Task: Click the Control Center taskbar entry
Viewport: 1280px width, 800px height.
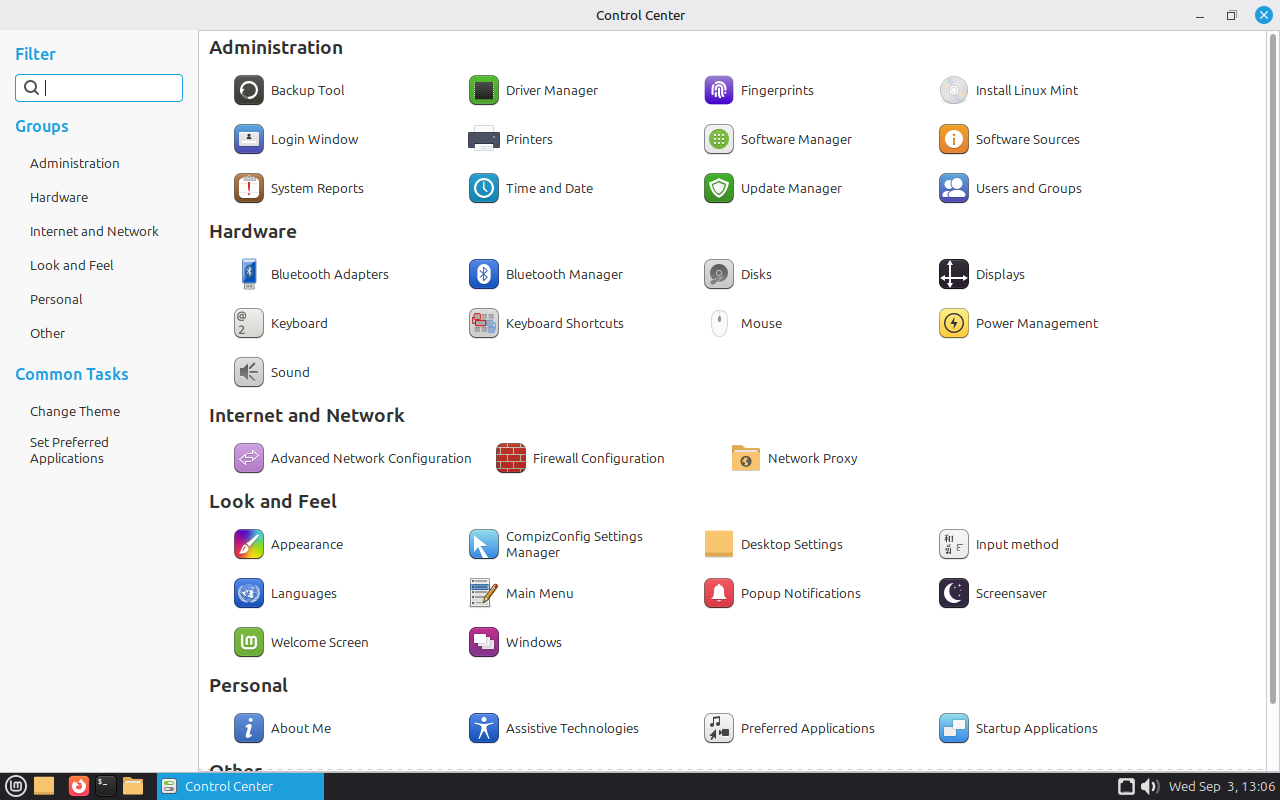Action: (x=240, y=786)
